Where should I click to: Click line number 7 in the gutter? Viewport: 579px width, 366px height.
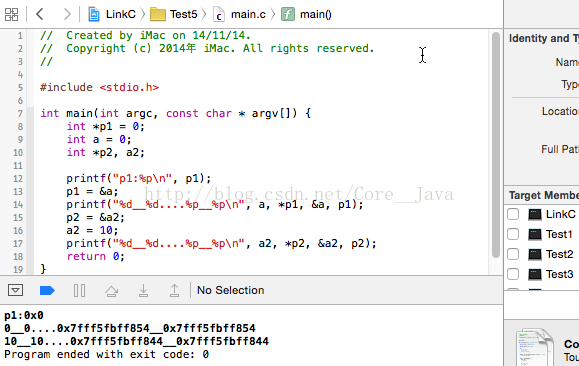pyautogui.click(x=20, y=113)
